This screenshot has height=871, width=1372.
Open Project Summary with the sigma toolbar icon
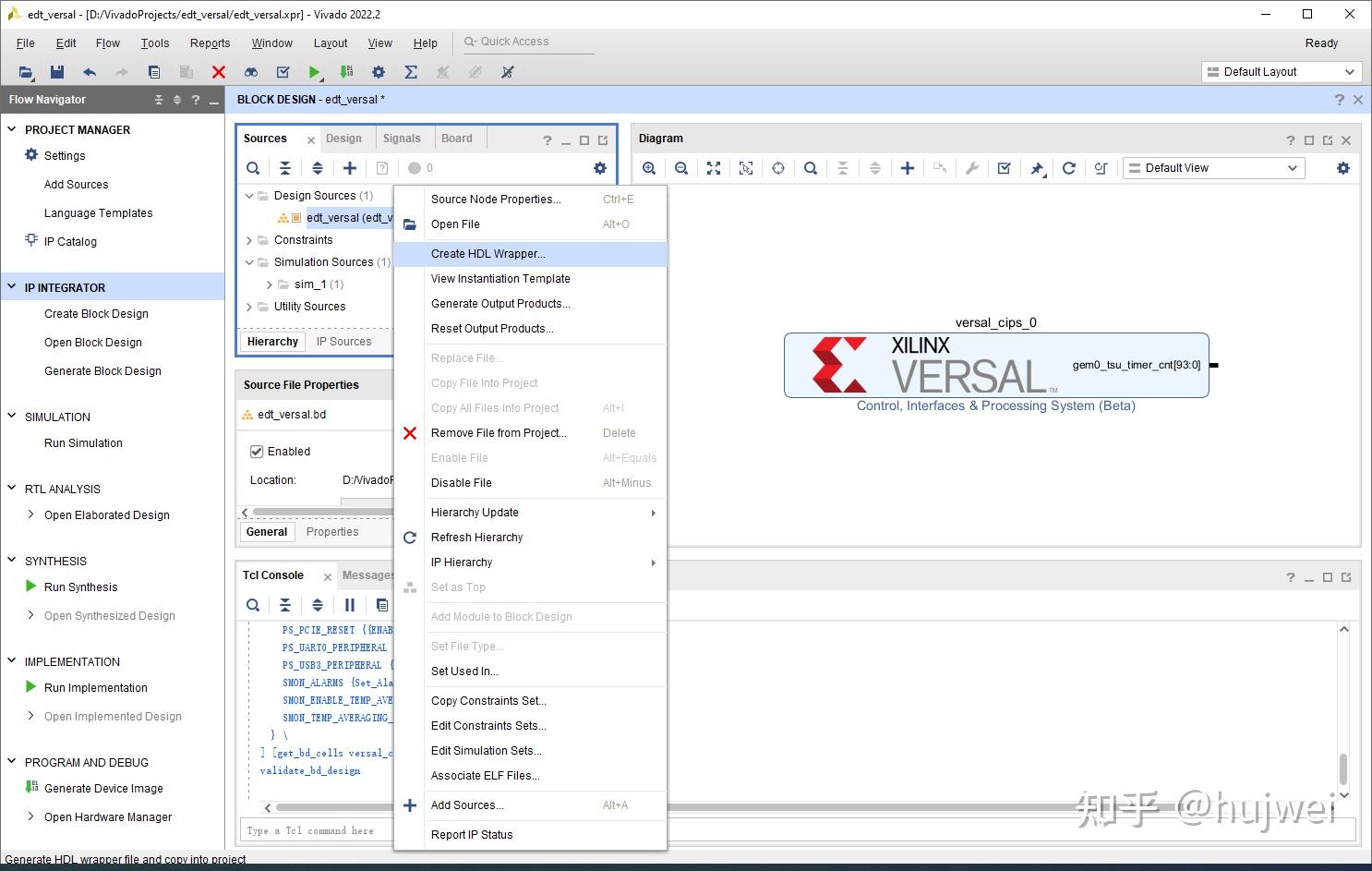click(411, 71)
